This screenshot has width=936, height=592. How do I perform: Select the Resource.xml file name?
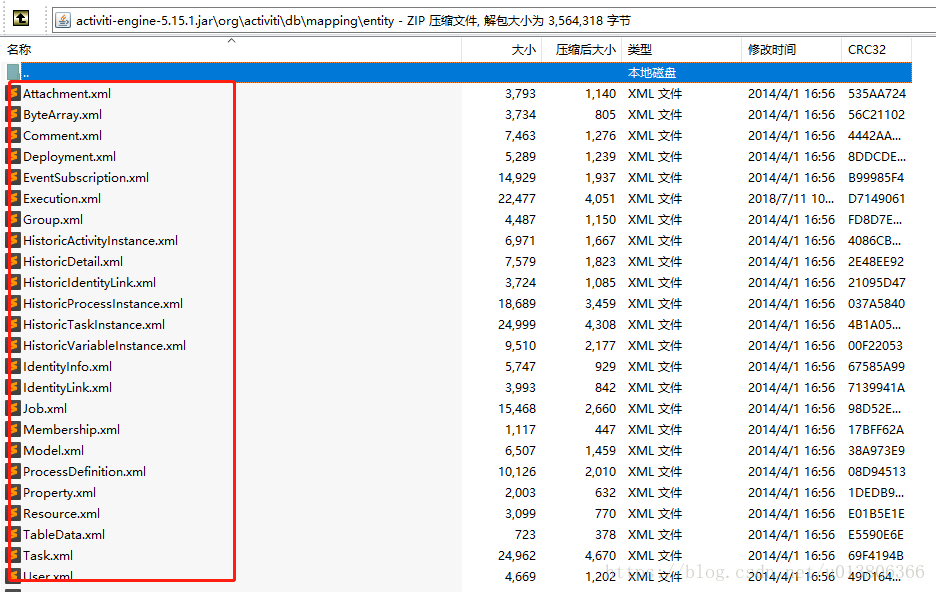tap(61, 514)
